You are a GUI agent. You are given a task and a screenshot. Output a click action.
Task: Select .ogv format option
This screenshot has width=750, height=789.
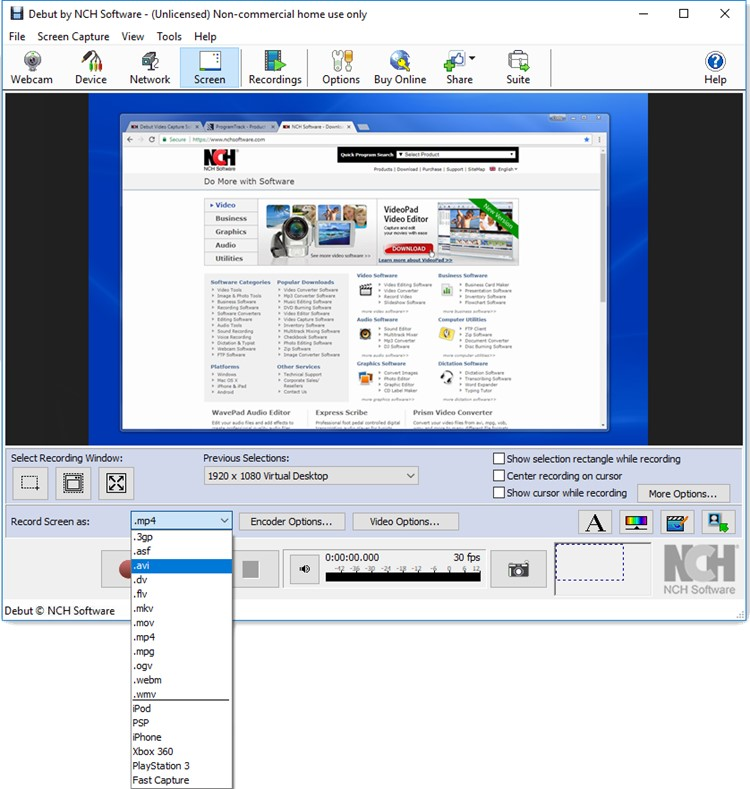point(182,666)
